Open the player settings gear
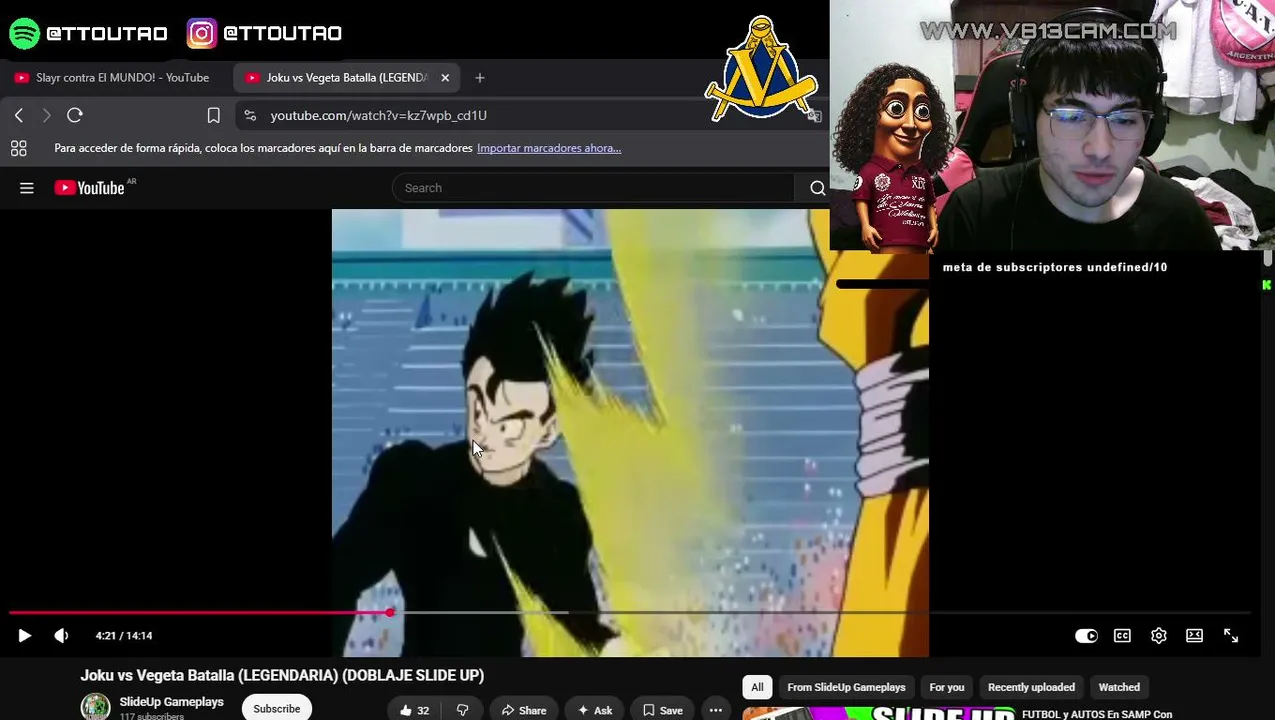Screen dimensions: 1275x720 click(1158, 635)
